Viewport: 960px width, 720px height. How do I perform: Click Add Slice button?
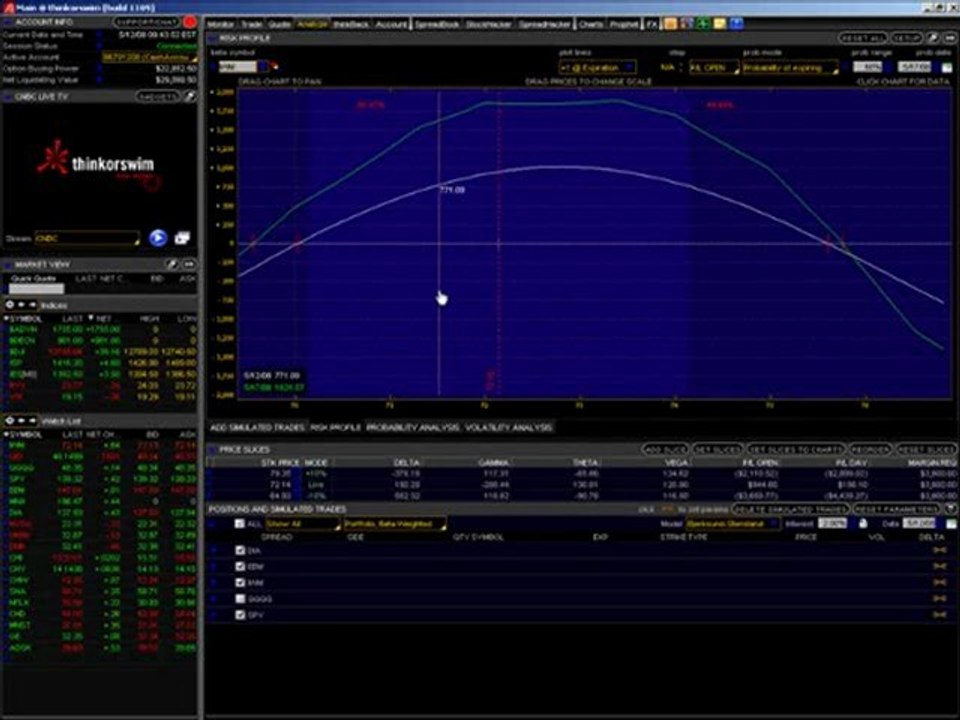point(665,449)
